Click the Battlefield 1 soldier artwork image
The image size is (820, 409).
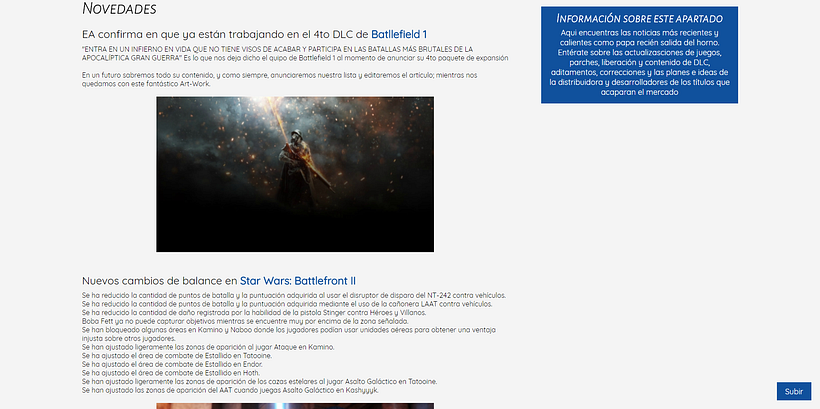(295, 174)
